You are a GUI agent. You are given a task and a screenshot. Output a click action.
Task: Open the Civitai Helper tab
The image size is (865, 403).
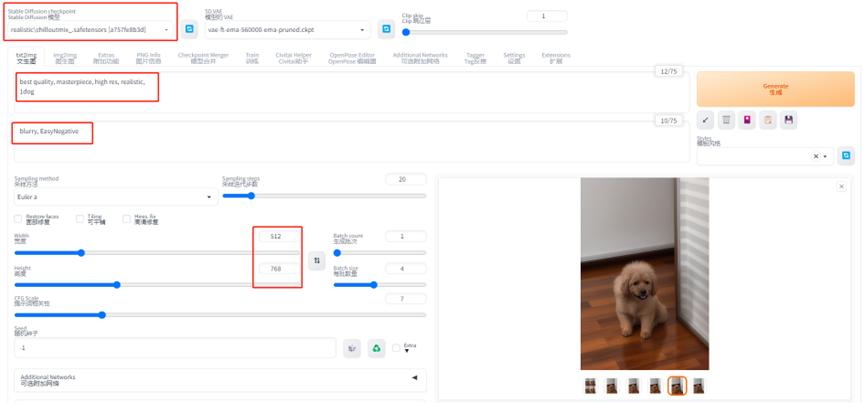[x=293, y=58]
